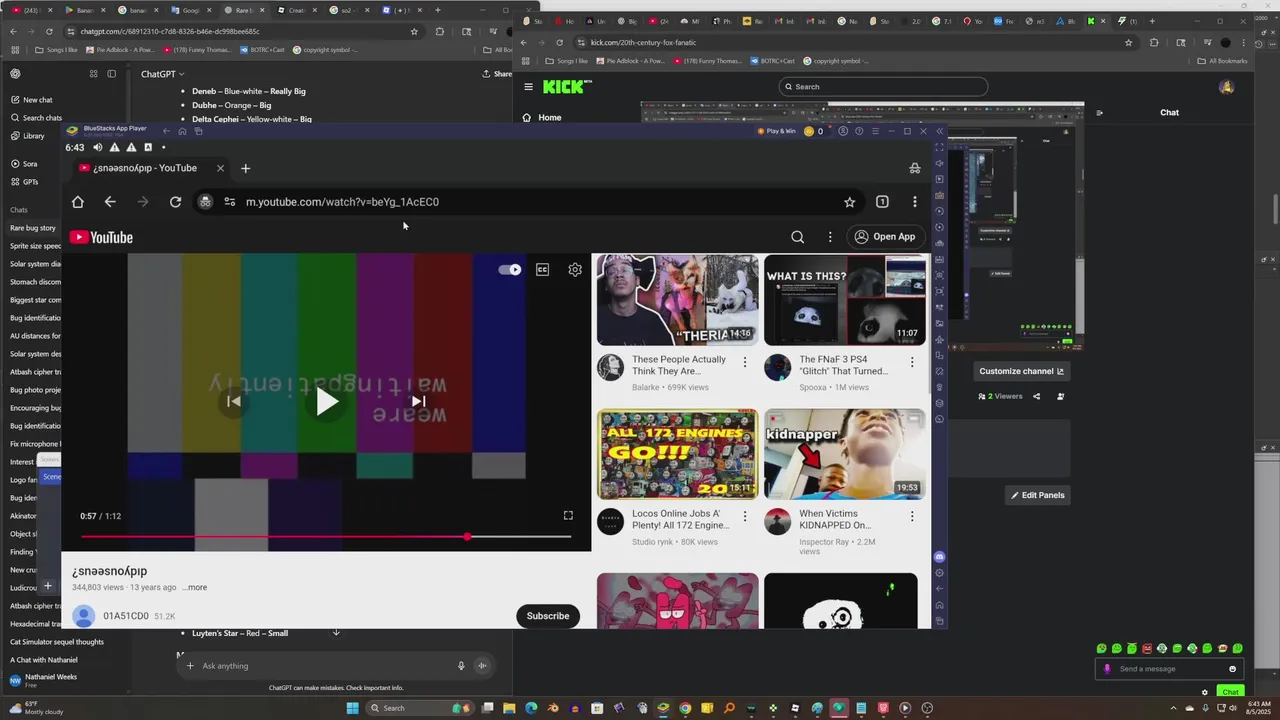Open options menu for 'These People Actually' video

(744, 362)
